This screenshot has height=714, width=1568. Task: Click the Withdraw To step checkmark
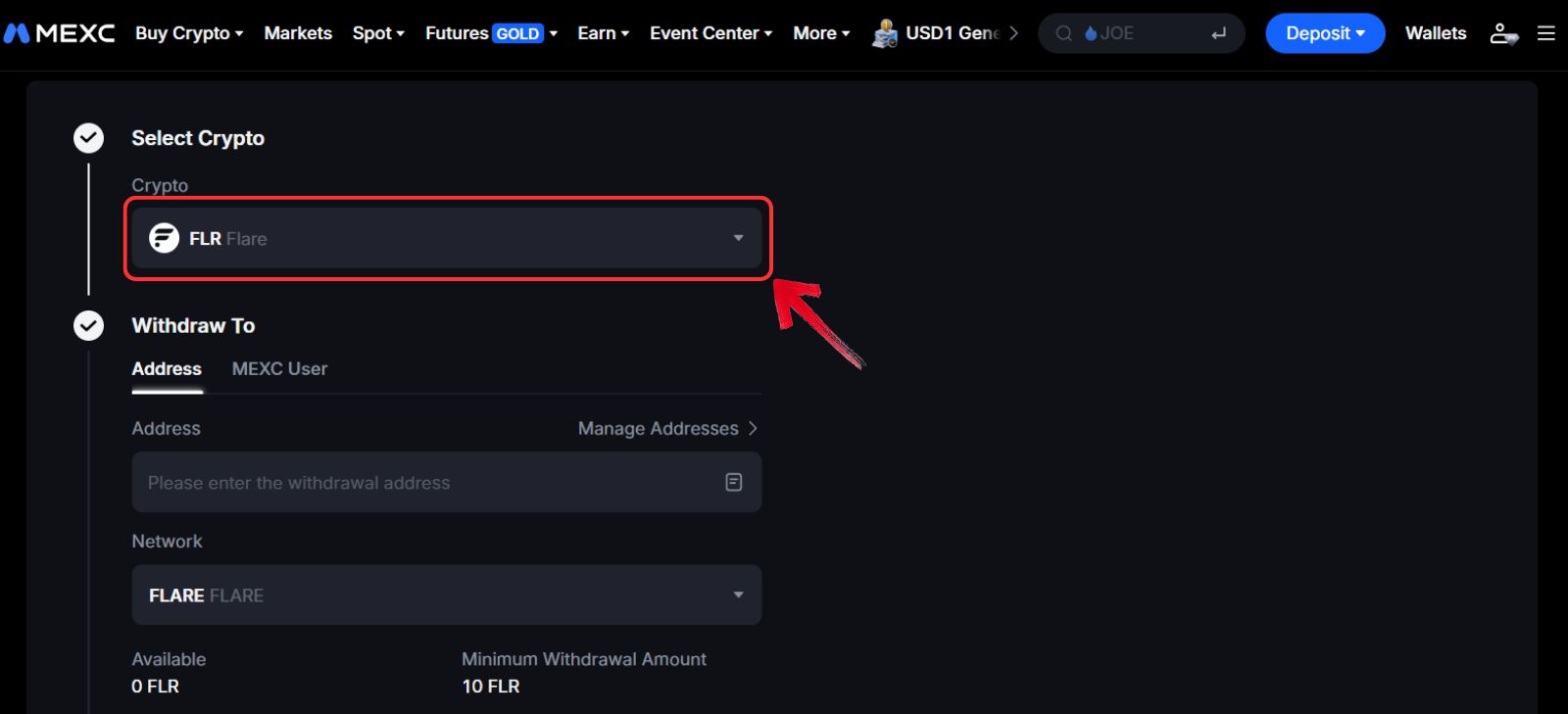[88, 325]
